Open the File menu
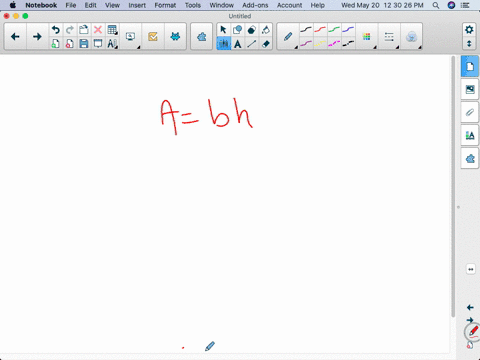Viewport: 480px width, 360px height. [71, 5]
